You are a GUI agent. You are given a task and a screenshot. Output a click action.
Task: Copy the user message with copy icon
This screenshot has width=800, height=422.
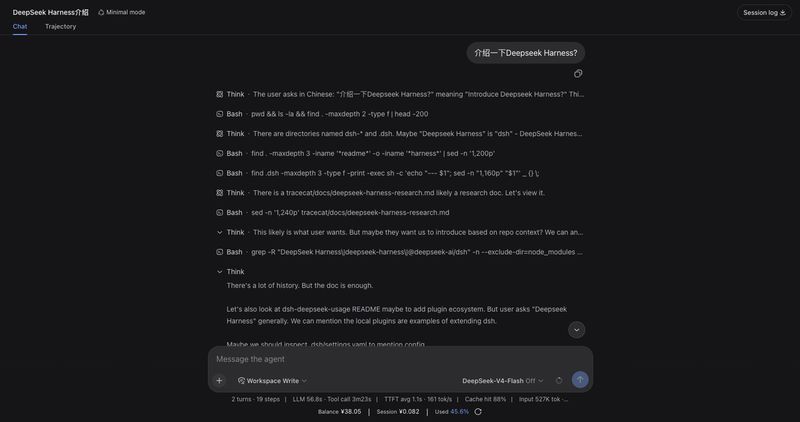[578, 74]
